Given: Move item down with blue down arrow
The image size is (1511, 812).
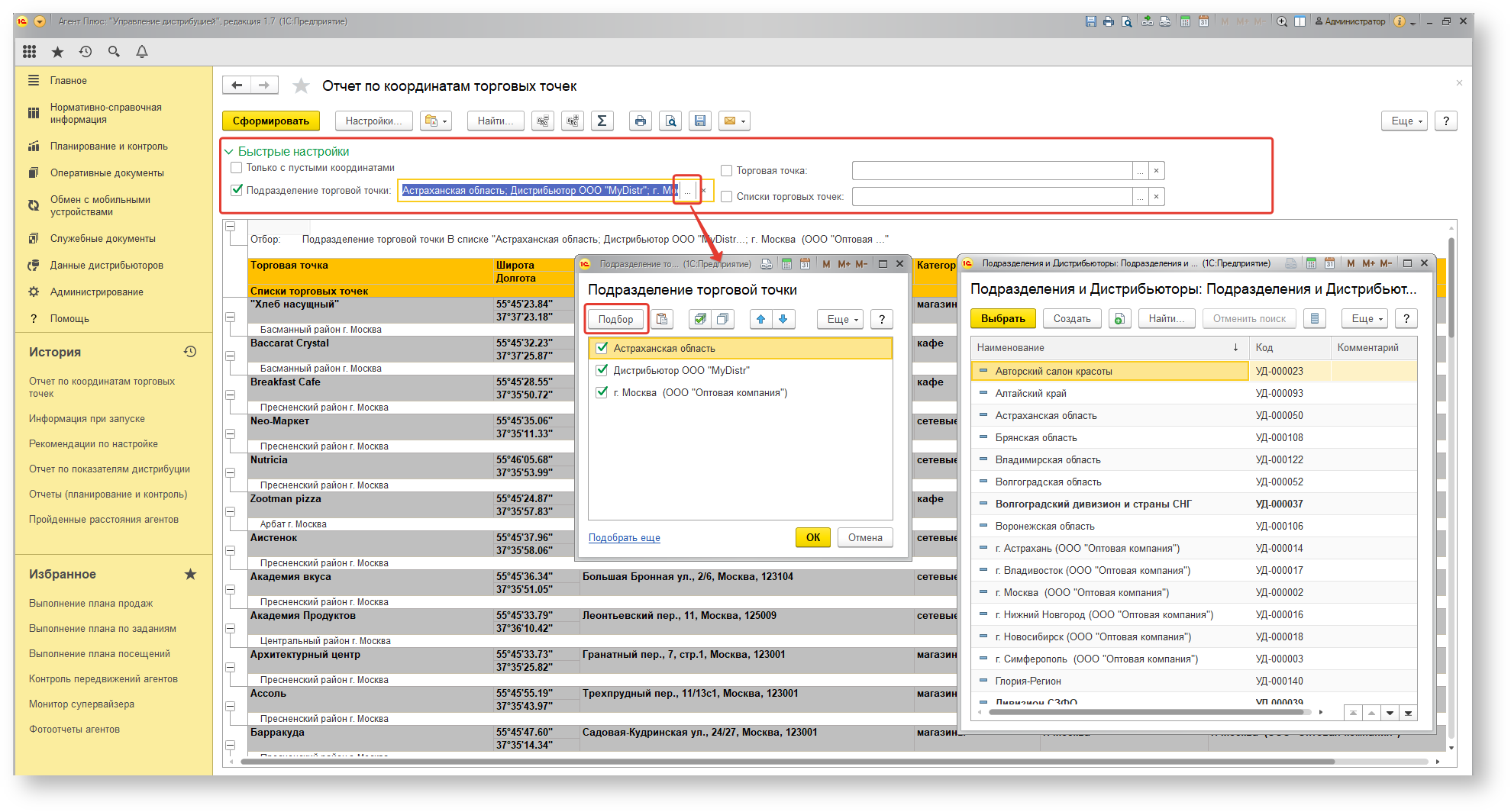Looking at the screenshot, I should [783, 319].
